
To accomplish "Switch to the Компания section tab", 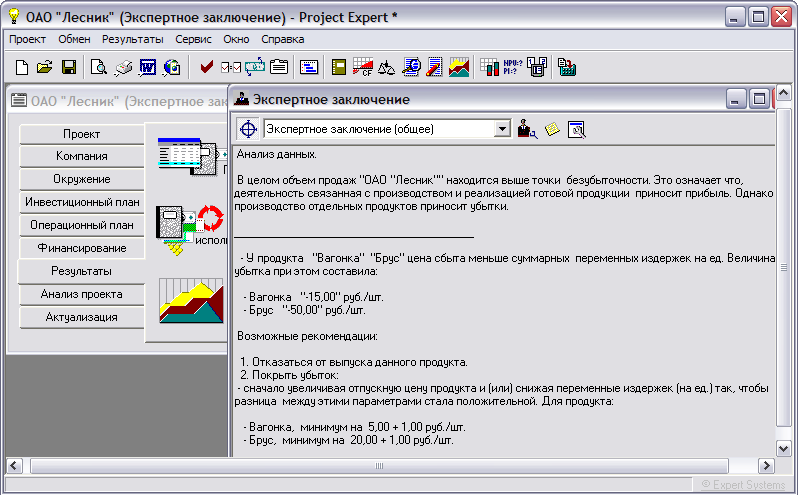I will click(81, 156).
